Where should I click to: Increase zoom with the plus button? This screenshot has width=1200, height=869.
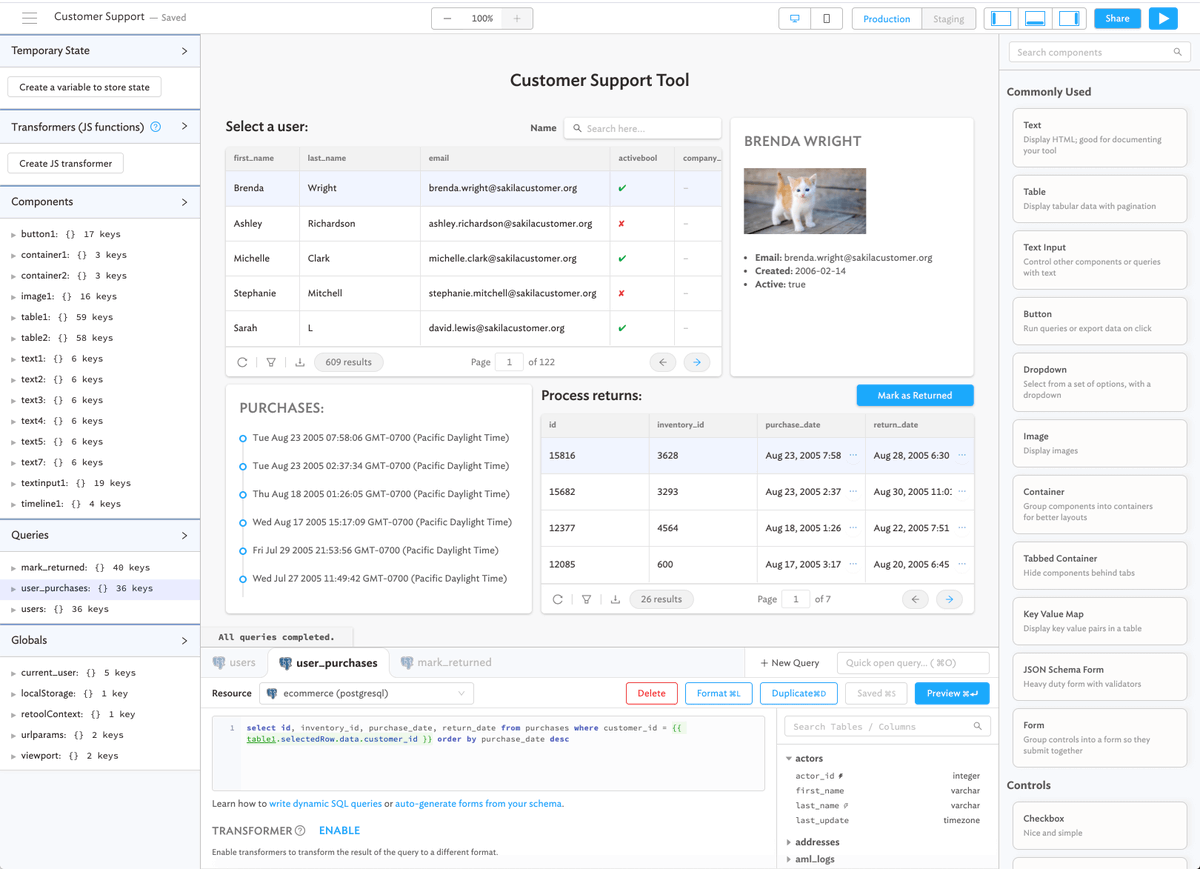coord(516,18)
